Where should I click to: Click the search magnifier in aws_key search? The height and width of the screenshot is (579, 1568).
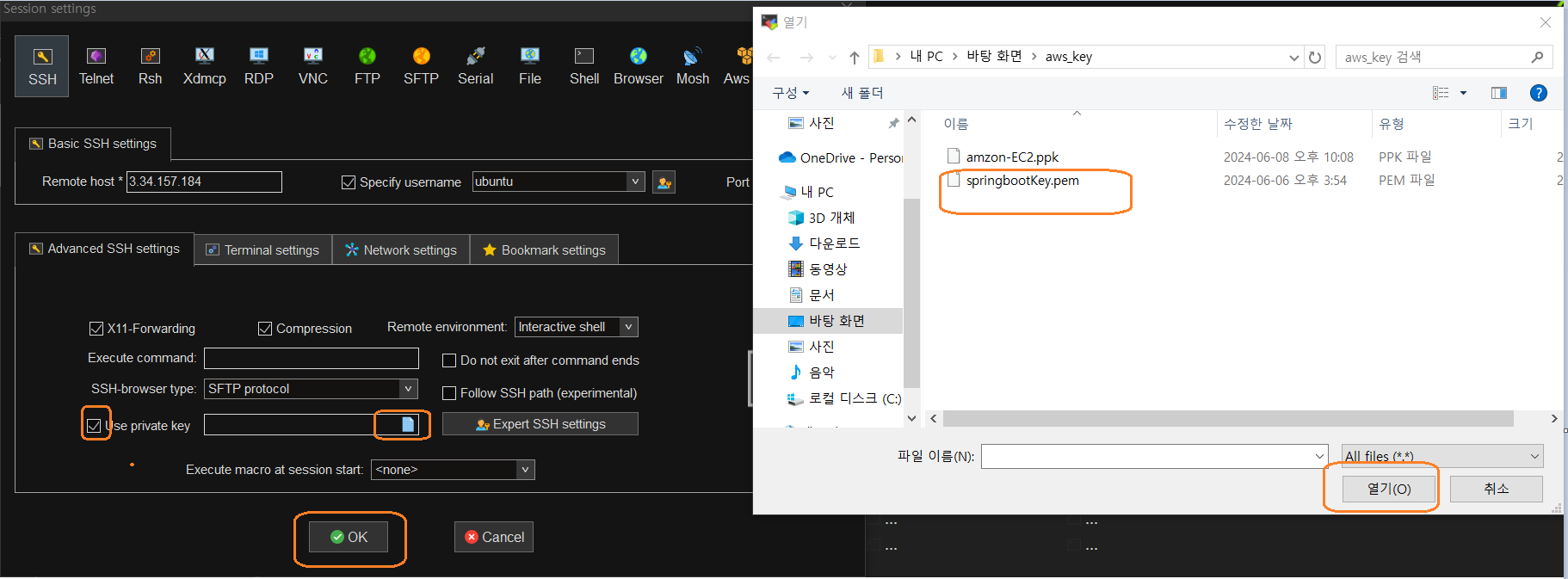pos(1537,58)
